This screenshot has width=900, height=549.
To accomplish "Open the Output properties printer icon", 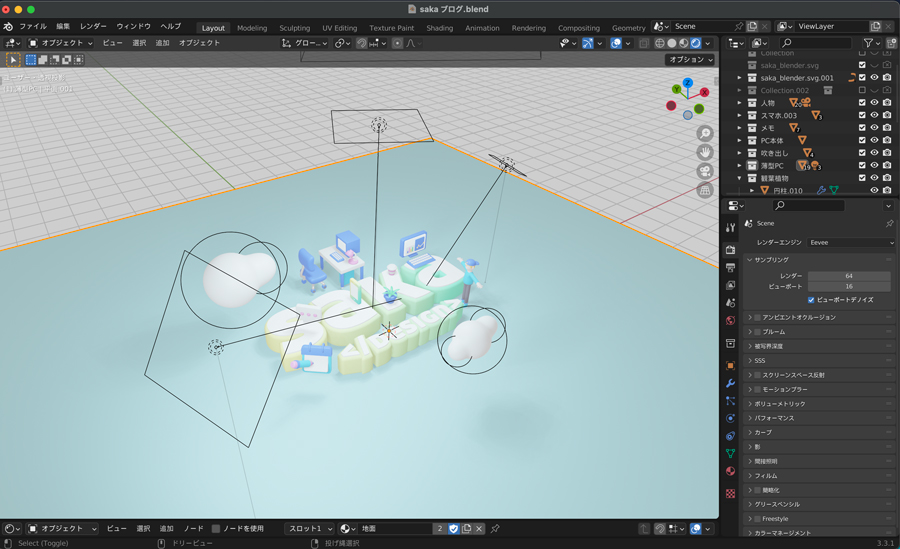I will [730, 267].
